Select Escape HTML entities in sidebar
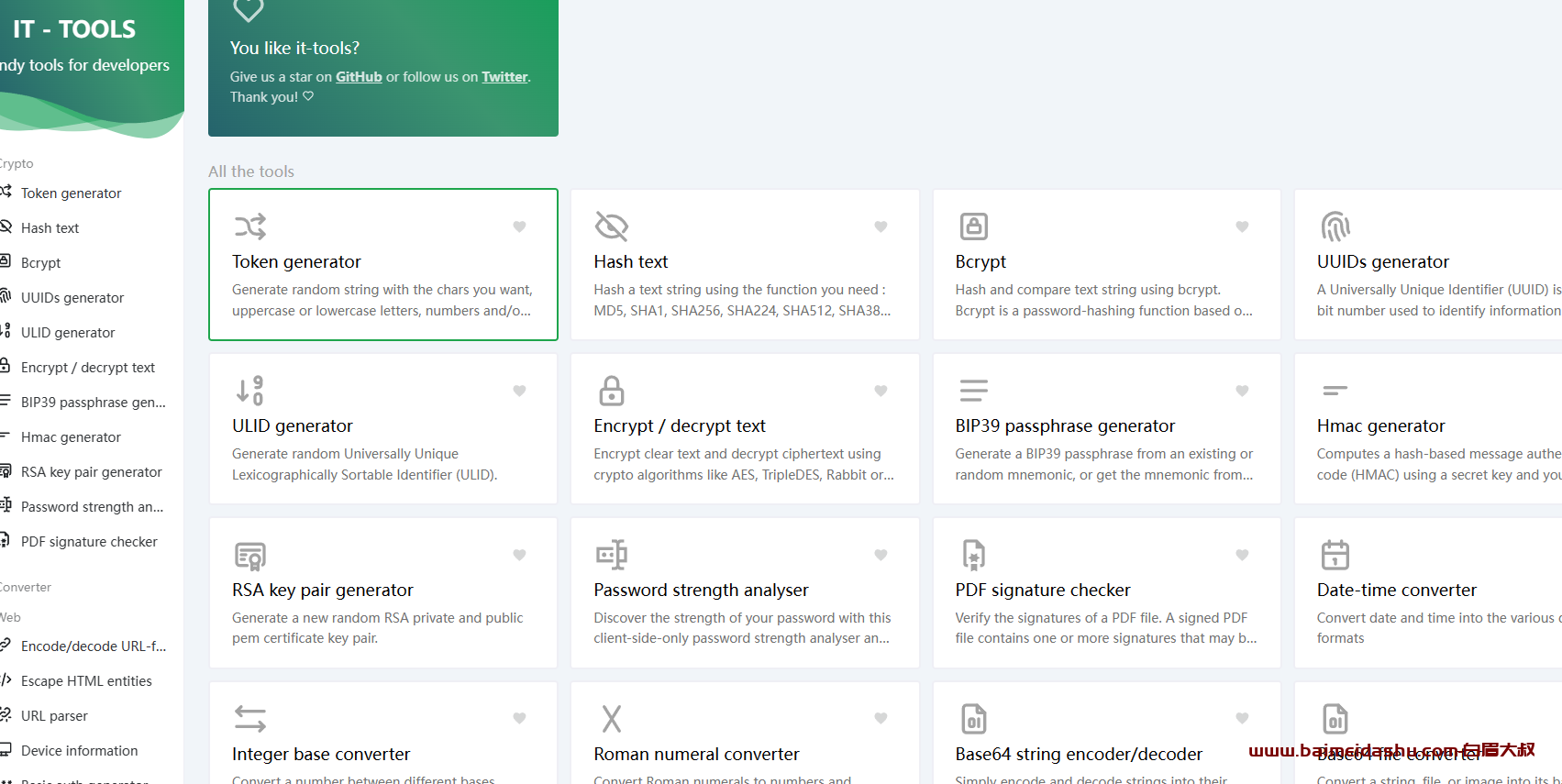Viewport: 1562px width, 784px height. coord(86,680)
